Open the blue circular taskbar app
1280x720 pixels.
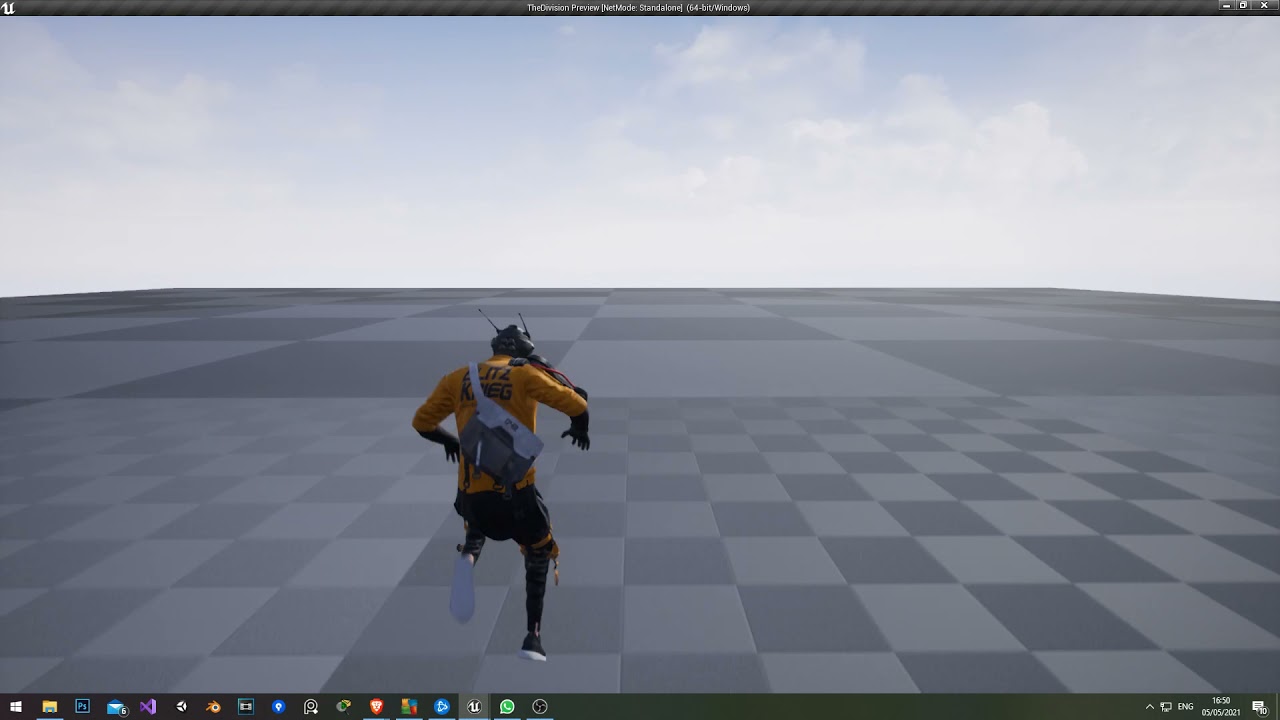pyautogui.click(x=442, y=707)
